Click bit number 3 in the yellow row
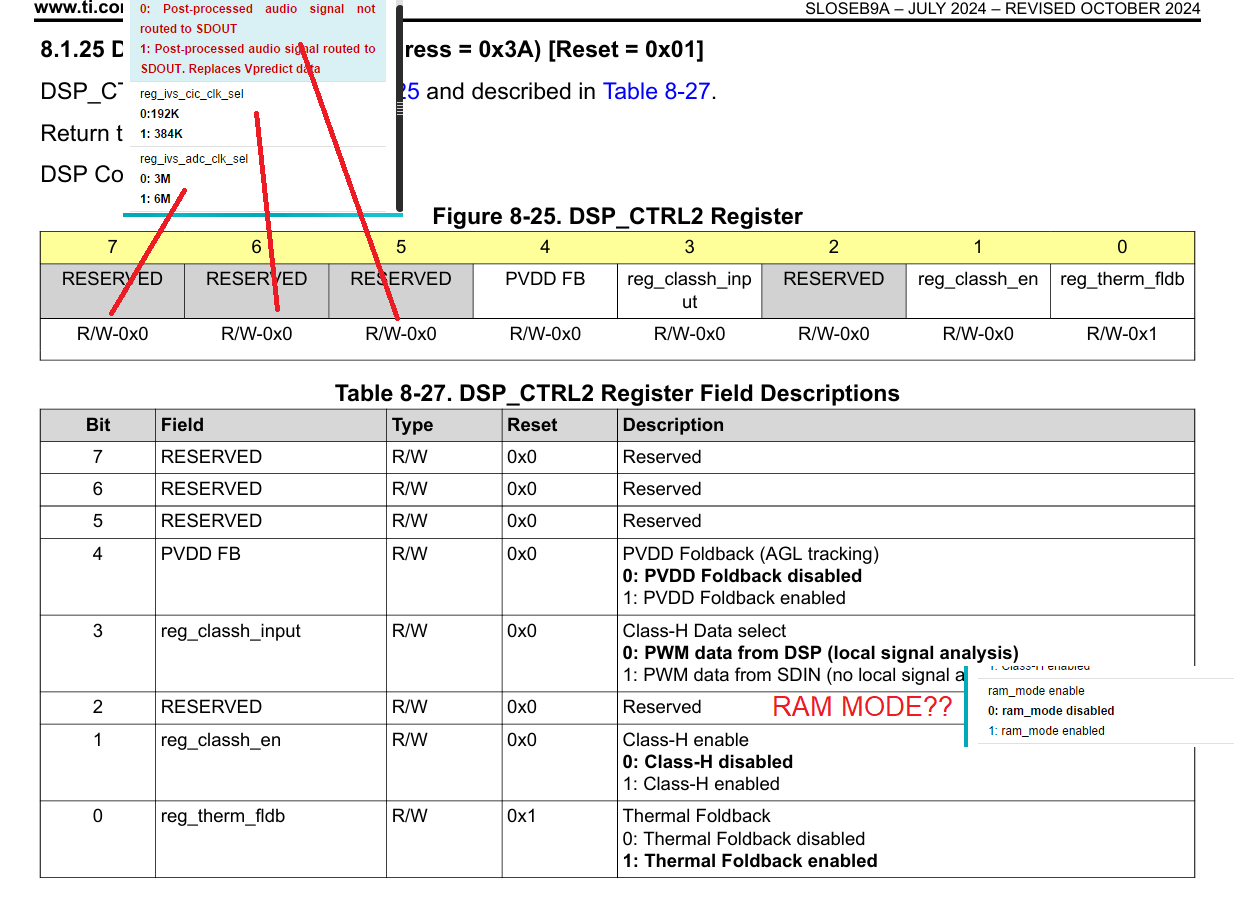1244x907 pixels. pos(689,247)
